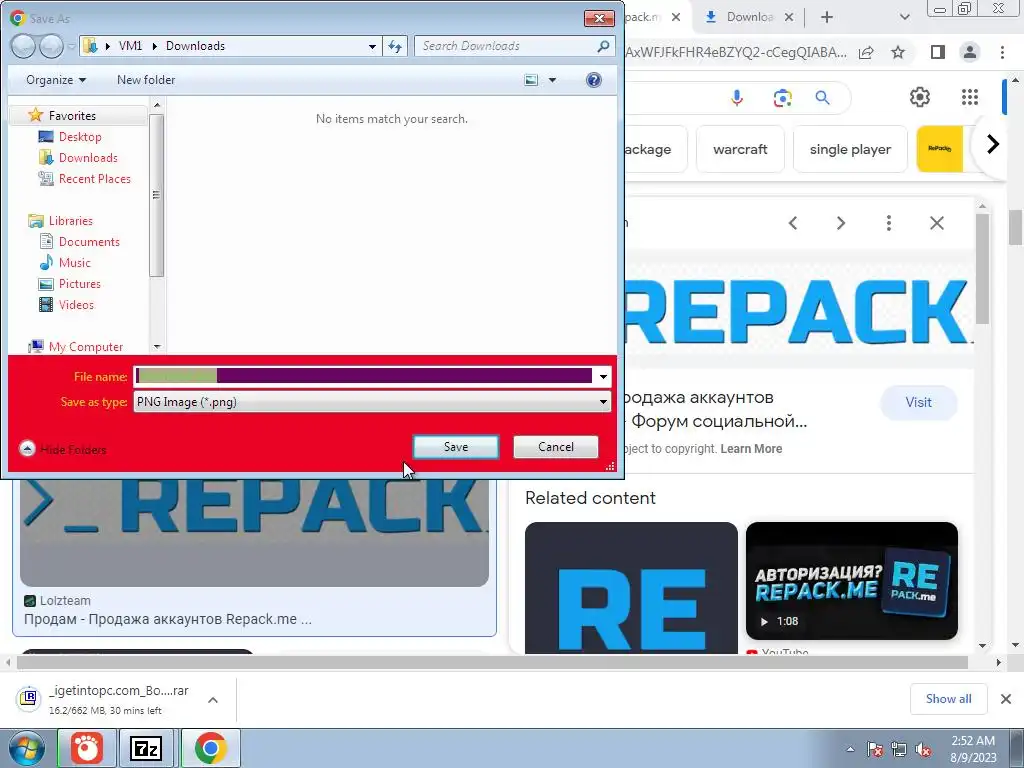This screenshot has width=1024, height=768.
Task: Open Chrome profile avatar
Action: pyautogui.click(x=970, y=52)
